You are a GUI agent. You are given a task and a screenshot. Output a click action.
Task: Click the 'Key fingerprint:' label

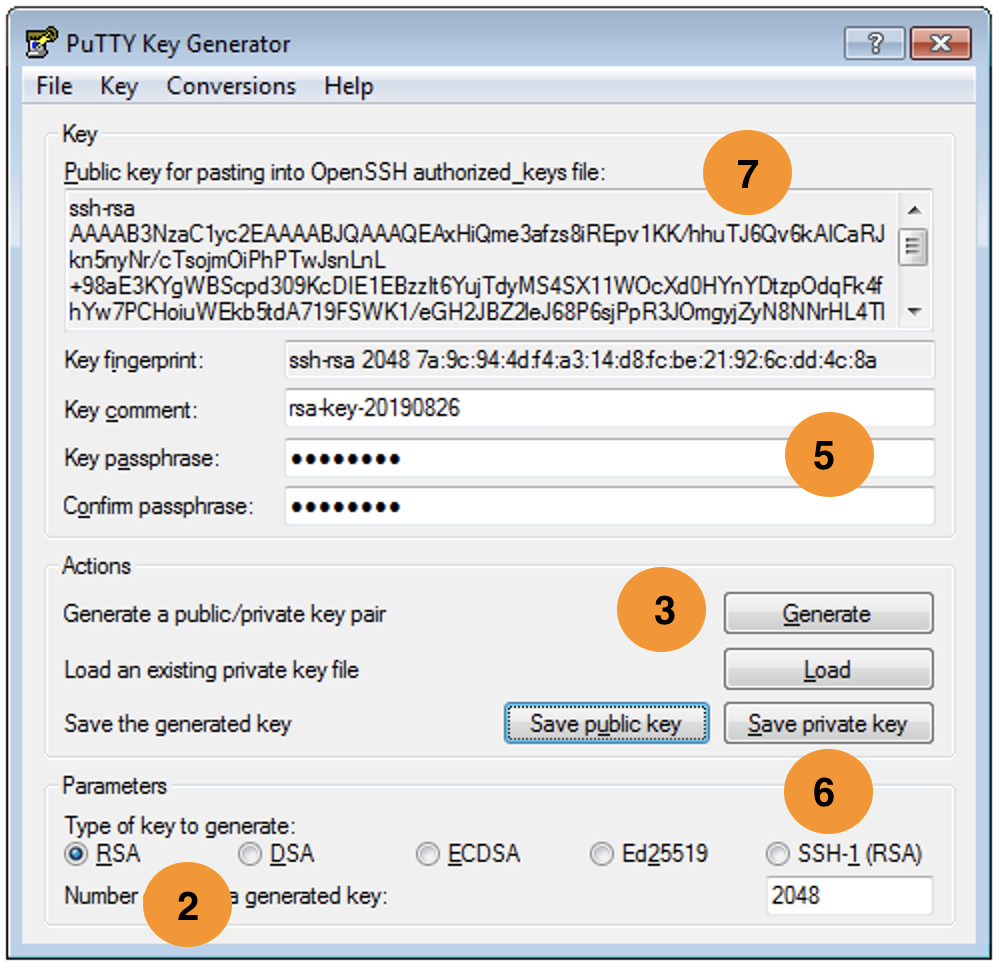click(134, 360)
